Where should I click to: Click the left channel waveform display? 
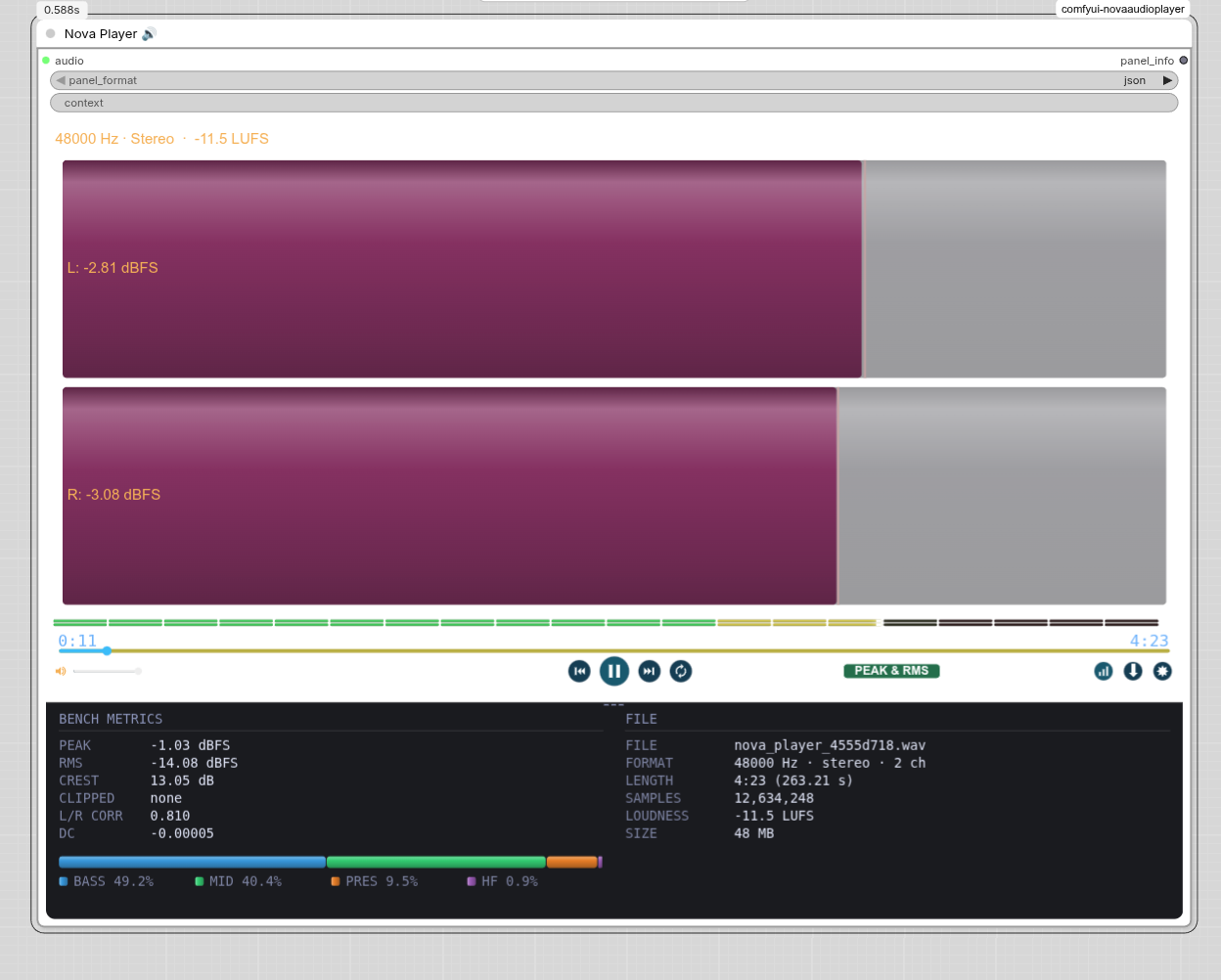click(x=613, y=269)
